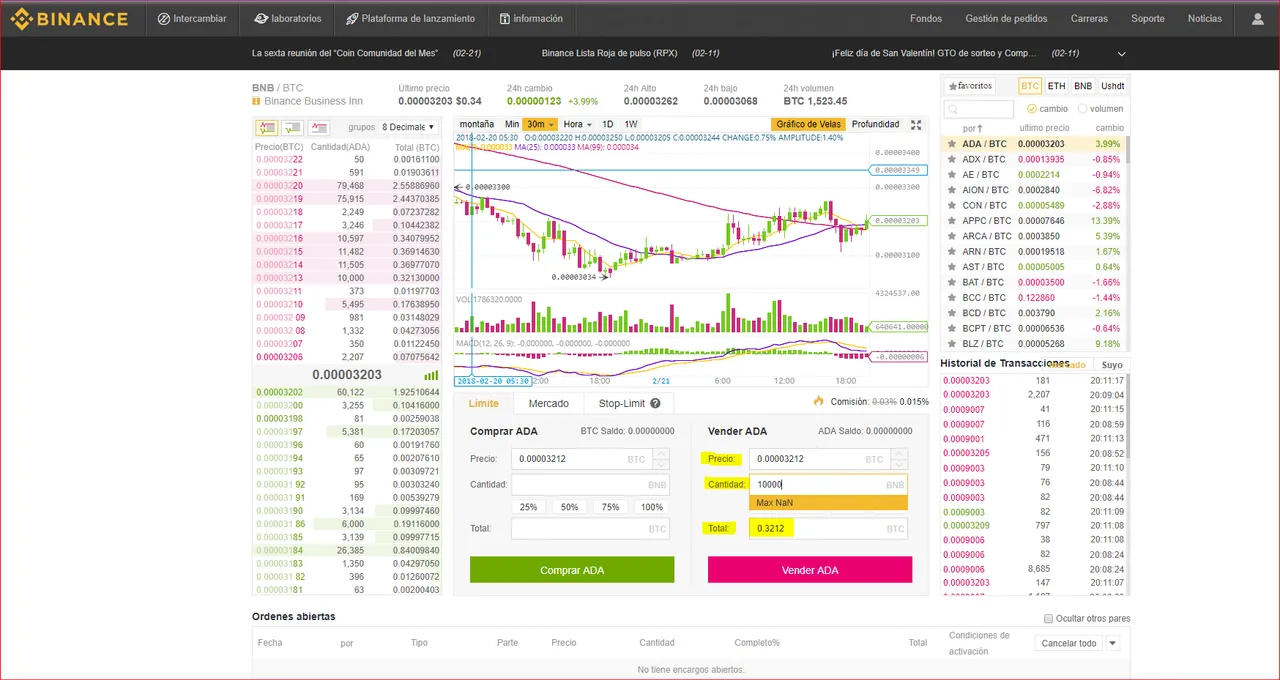Open the Hora interval dropdown
Screen dimensions: 1280x680
577,124
